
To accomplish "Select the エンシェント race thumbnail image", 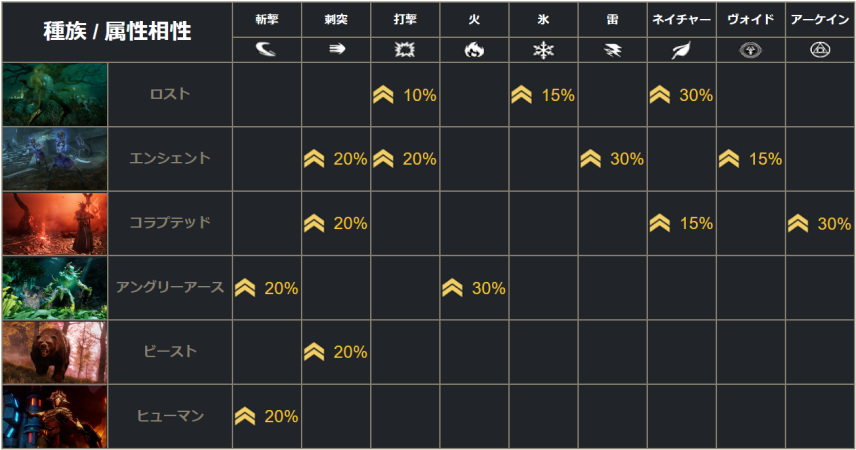I will click(55, 159).
